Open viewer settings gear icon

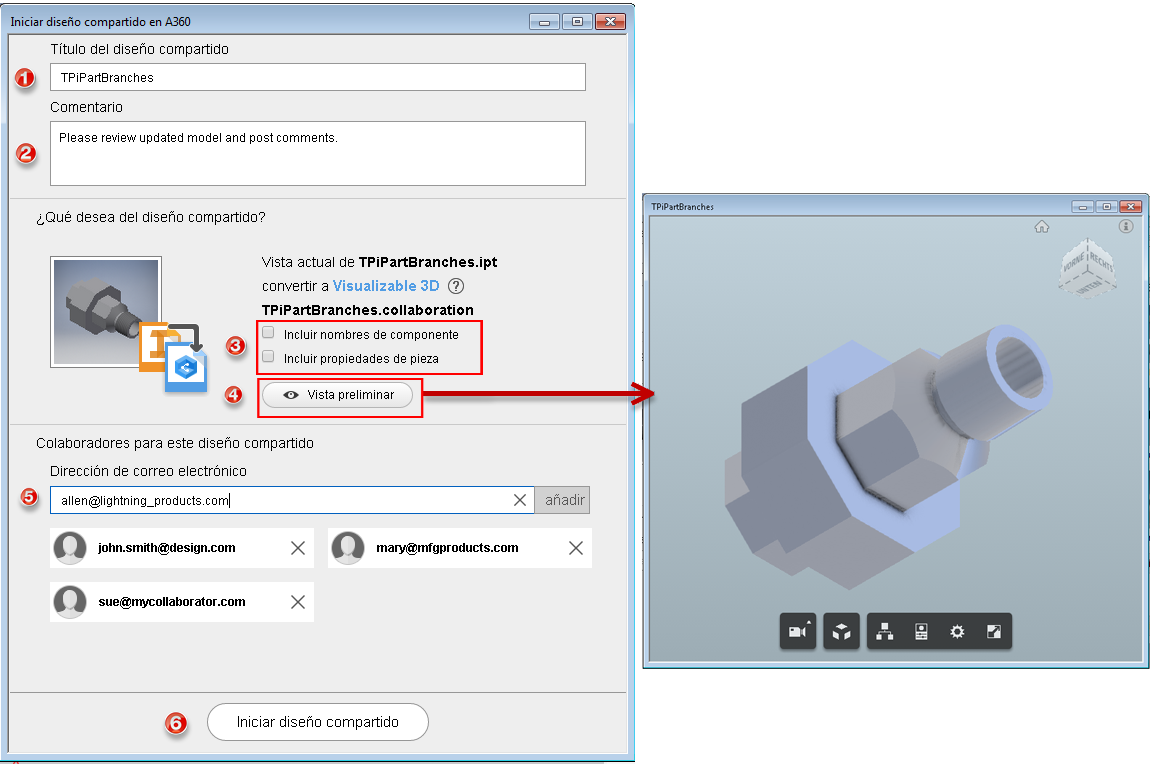tap(958, 631)
